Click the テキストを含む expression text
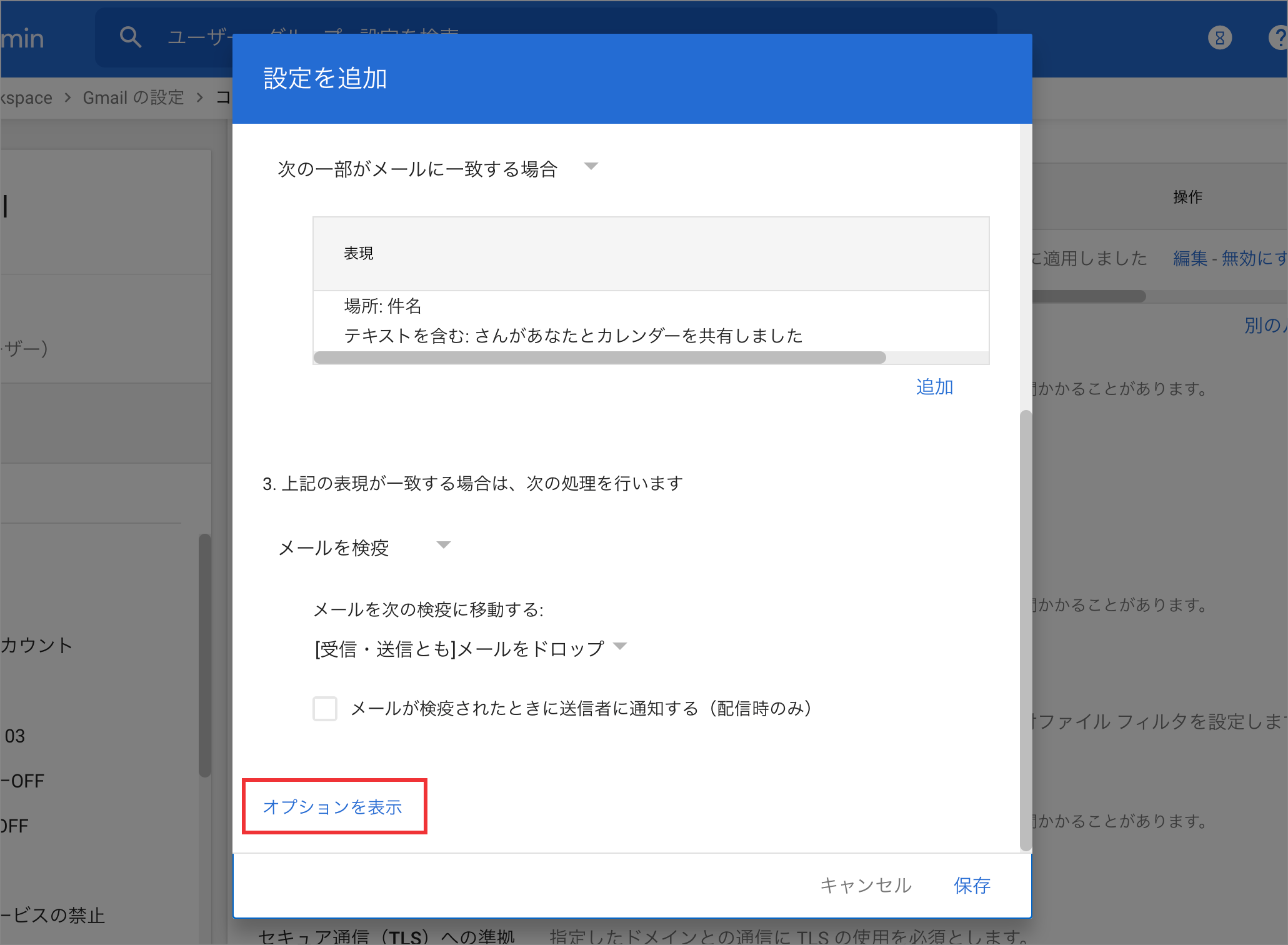1288x945 pixels. coord(573,336)
